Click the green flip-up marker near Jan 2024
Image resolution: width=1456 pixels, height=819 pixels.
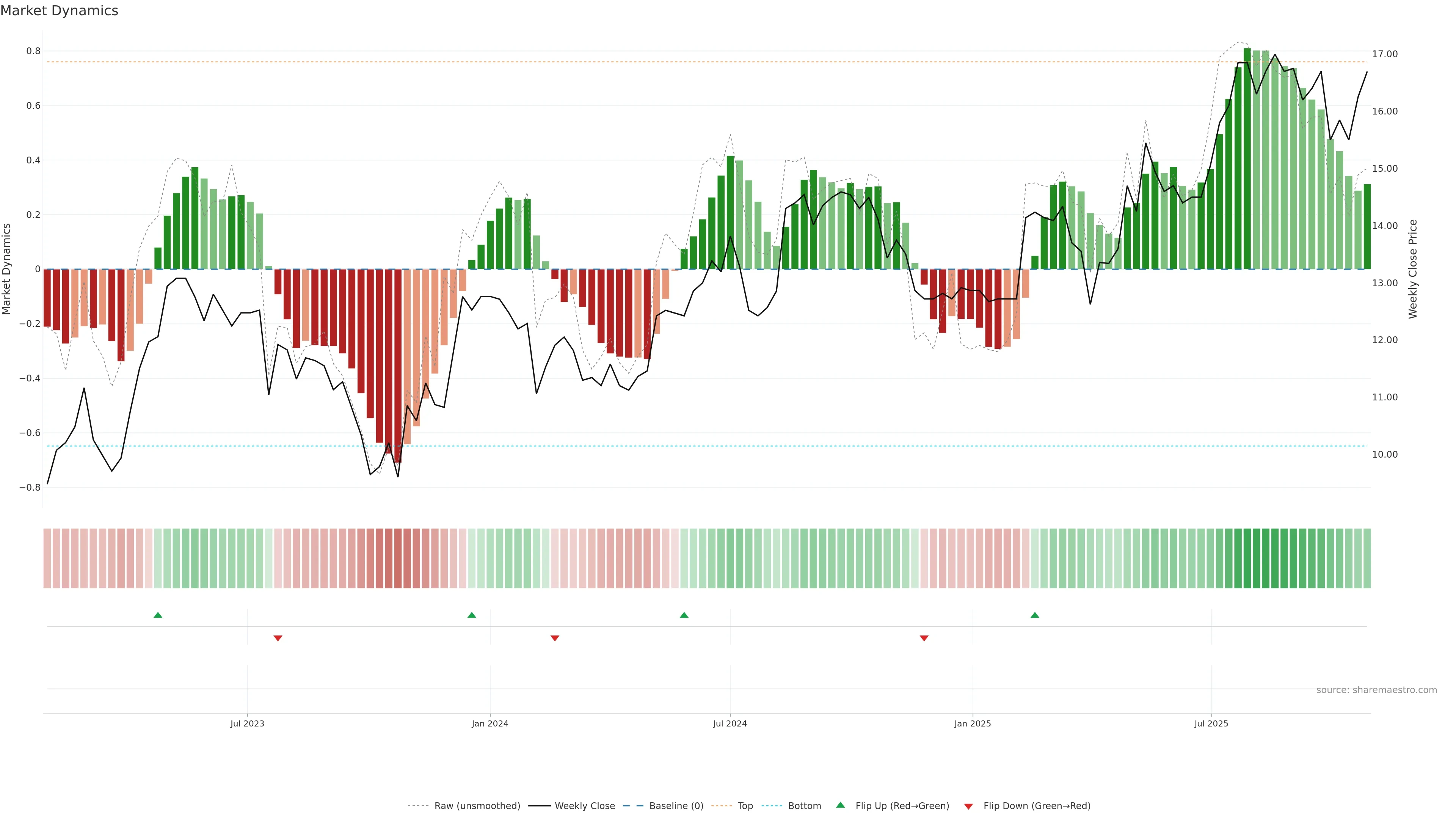471,615
